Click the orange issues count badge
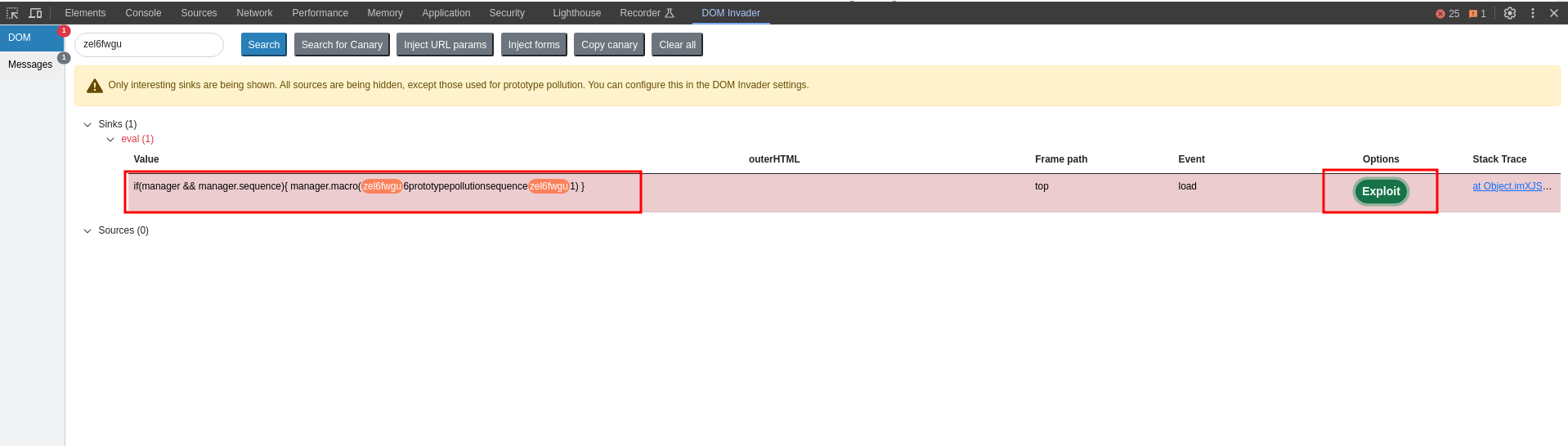Viewport: 1568px width, 446px height. [x=1477, y=14]
